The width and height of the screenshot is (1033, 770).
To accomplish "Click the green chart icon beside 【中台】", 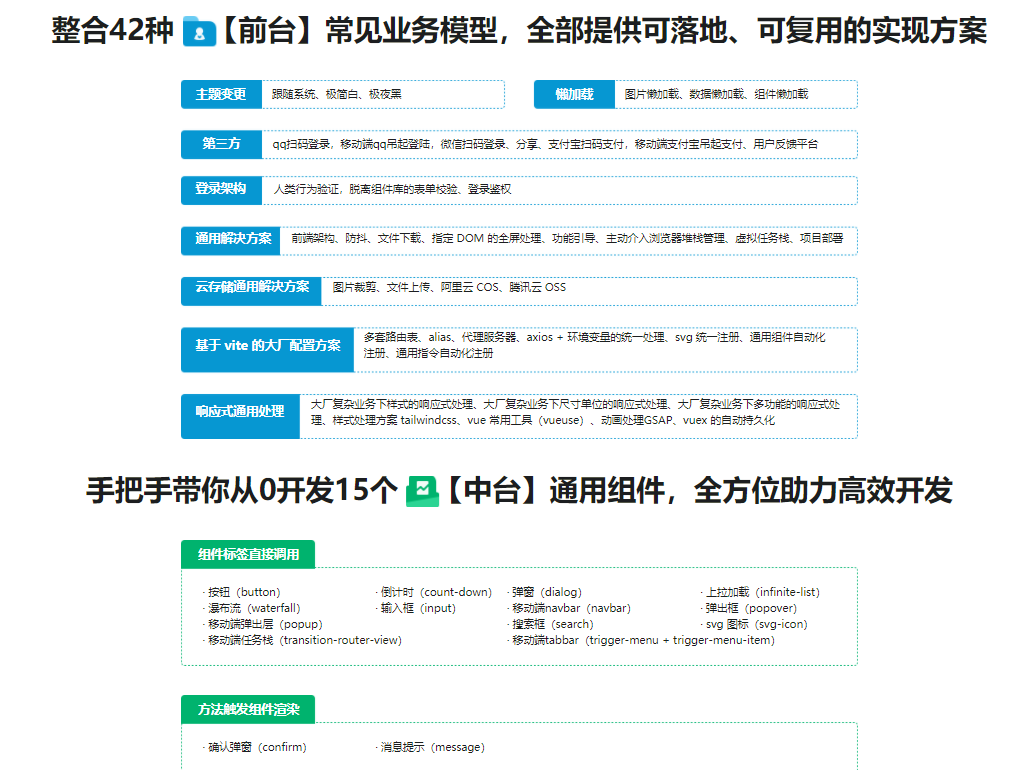I will [x=422, y=492].
